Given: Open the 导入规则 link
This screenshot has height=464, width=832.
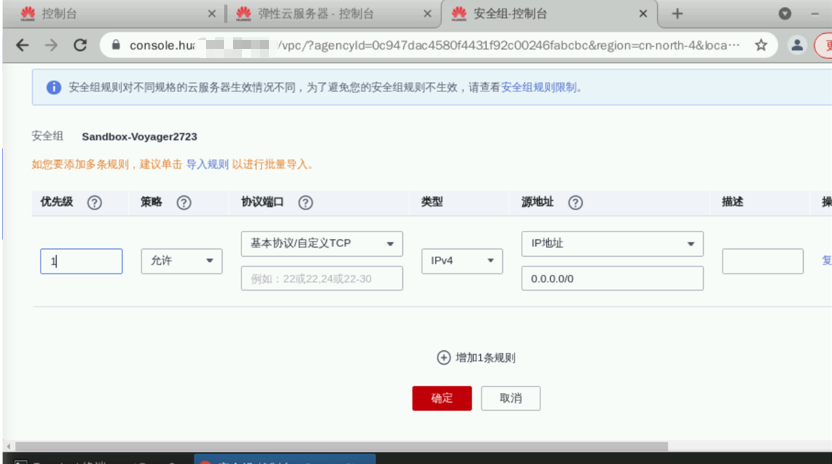Looking at the screenshot, I should (x=207, y=164).
